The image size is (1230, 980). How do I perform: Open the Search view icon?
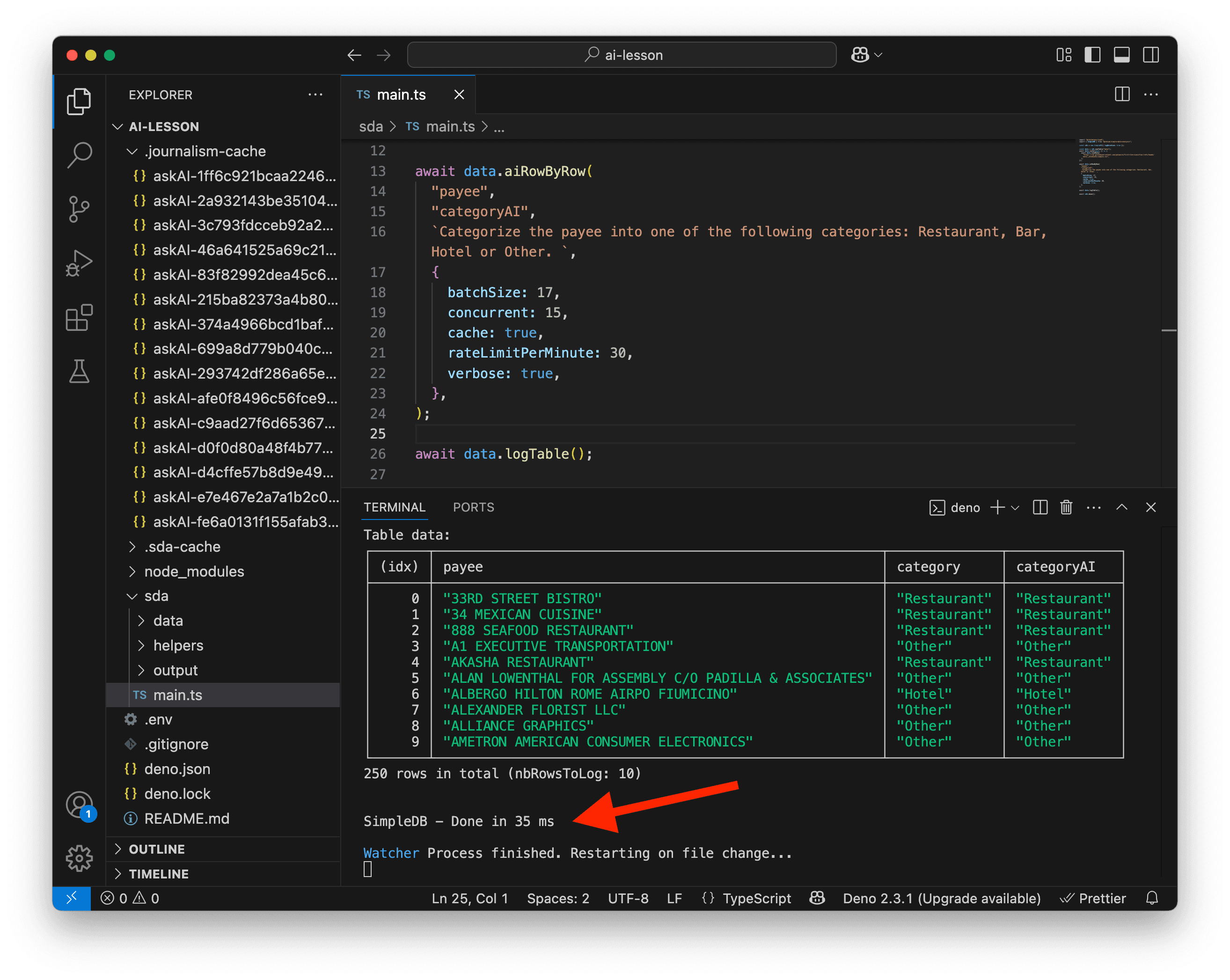pyautogui.click(x=79, y=154)
